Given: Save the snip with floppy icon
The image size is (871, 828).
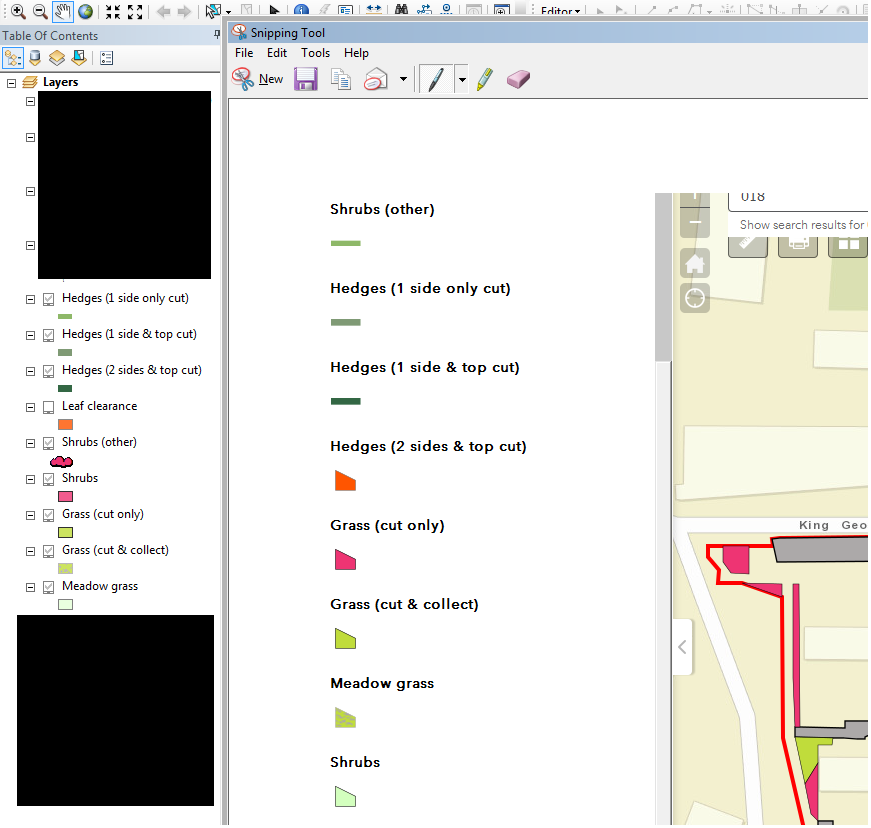Looking at the screenshot, I should [x=306, y=79].
